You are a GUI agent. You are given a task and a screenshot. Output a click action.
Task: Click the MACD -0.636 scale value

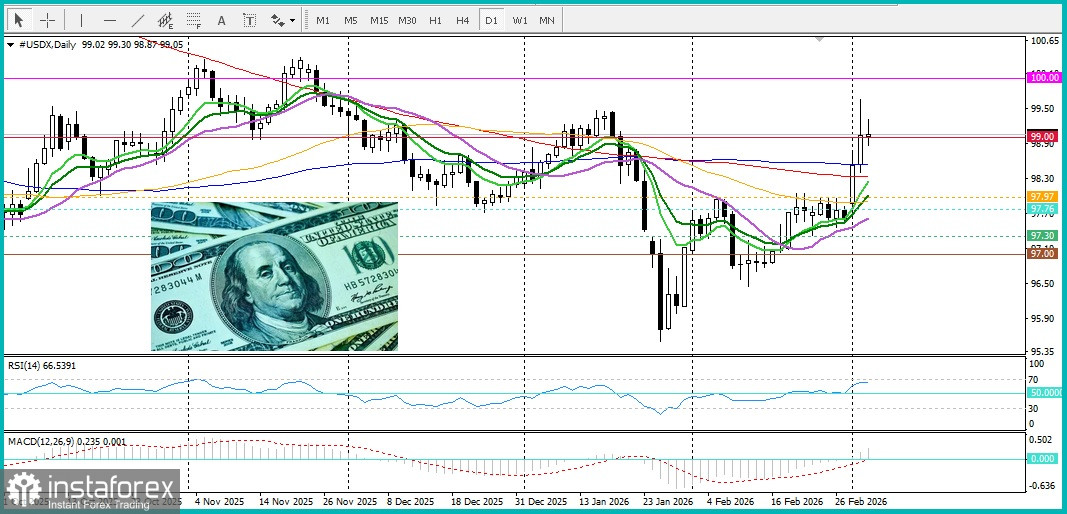pyautogui.click(x=1043, y=485)
